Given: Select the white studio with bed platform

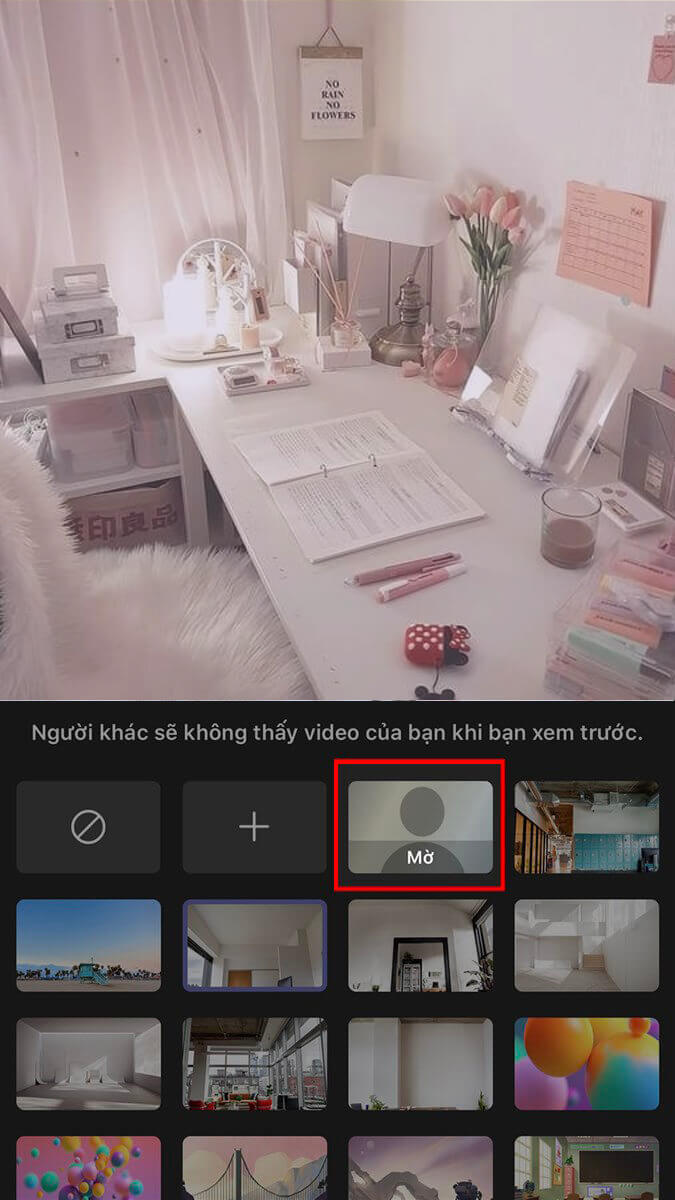Looking at the screenshot, I should (x=88, y=1063).
